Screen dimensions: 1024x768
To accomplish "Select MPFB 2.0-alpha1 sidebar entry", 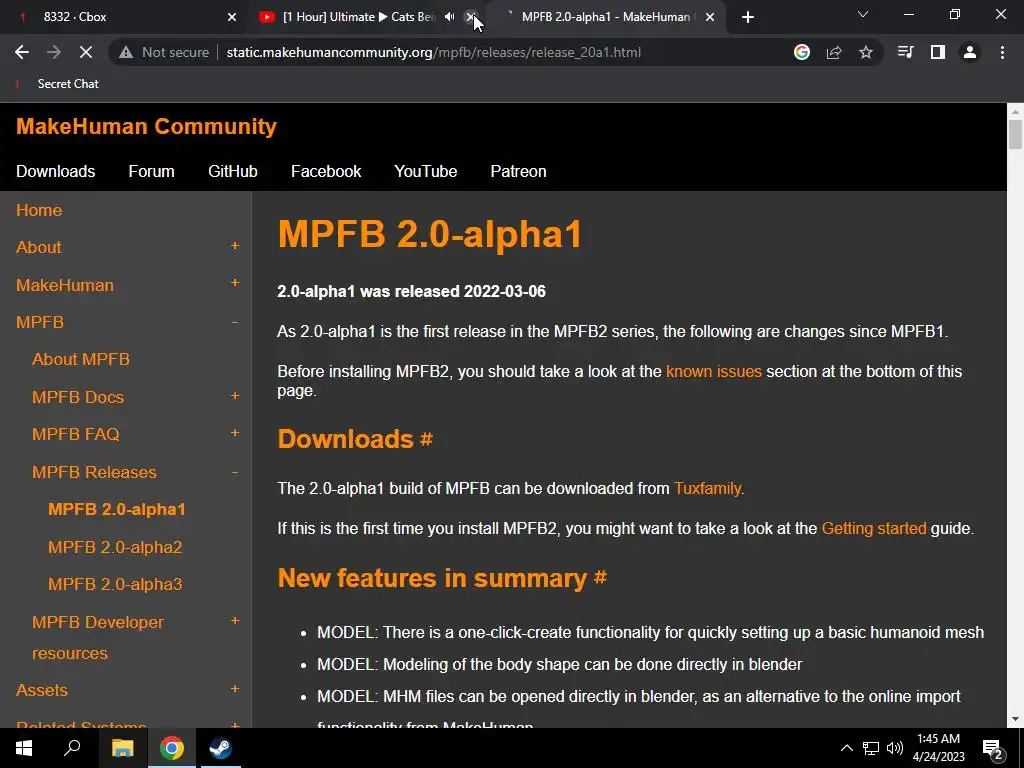I will click(x=117, y=509).
